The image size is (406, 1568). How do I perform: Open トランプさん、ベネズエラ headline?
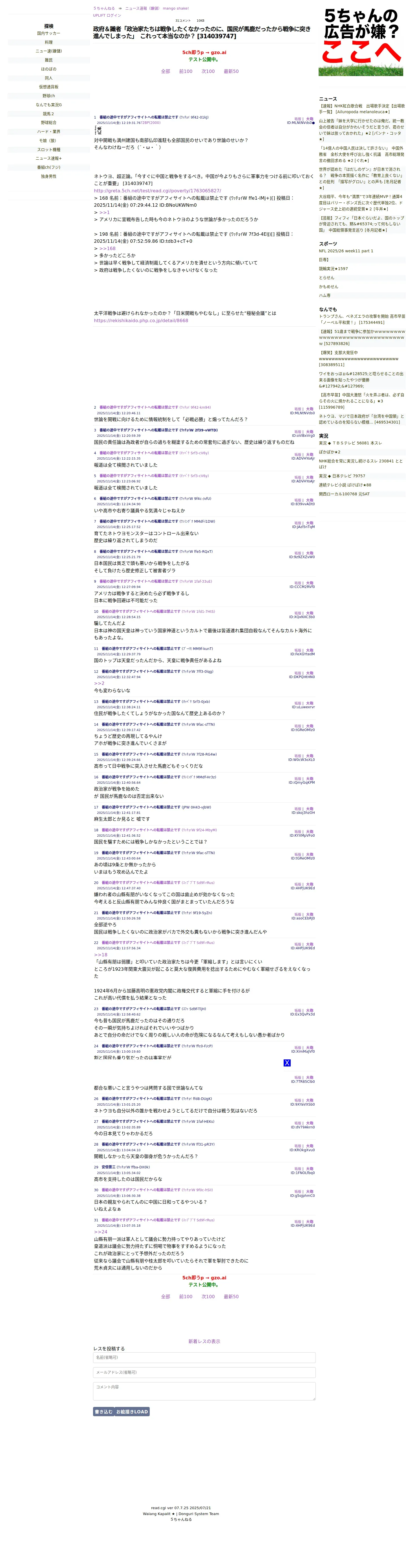coord(361,320)
